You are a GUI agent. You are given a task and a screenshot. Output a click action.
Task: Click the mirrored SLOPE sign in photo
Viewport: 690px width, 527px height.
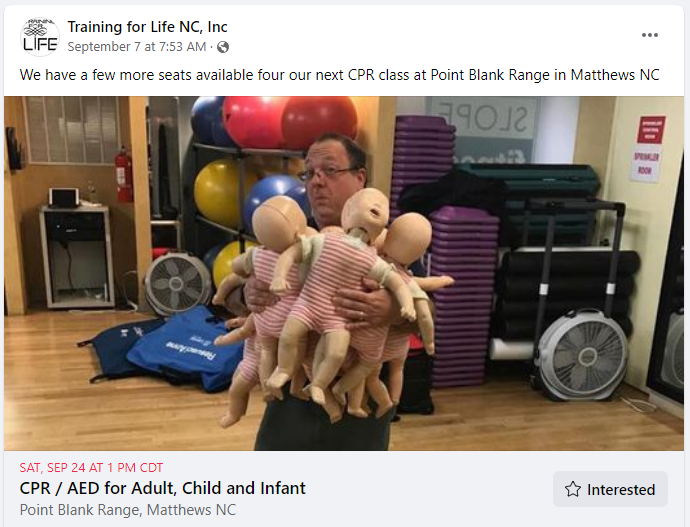point(483,117)
